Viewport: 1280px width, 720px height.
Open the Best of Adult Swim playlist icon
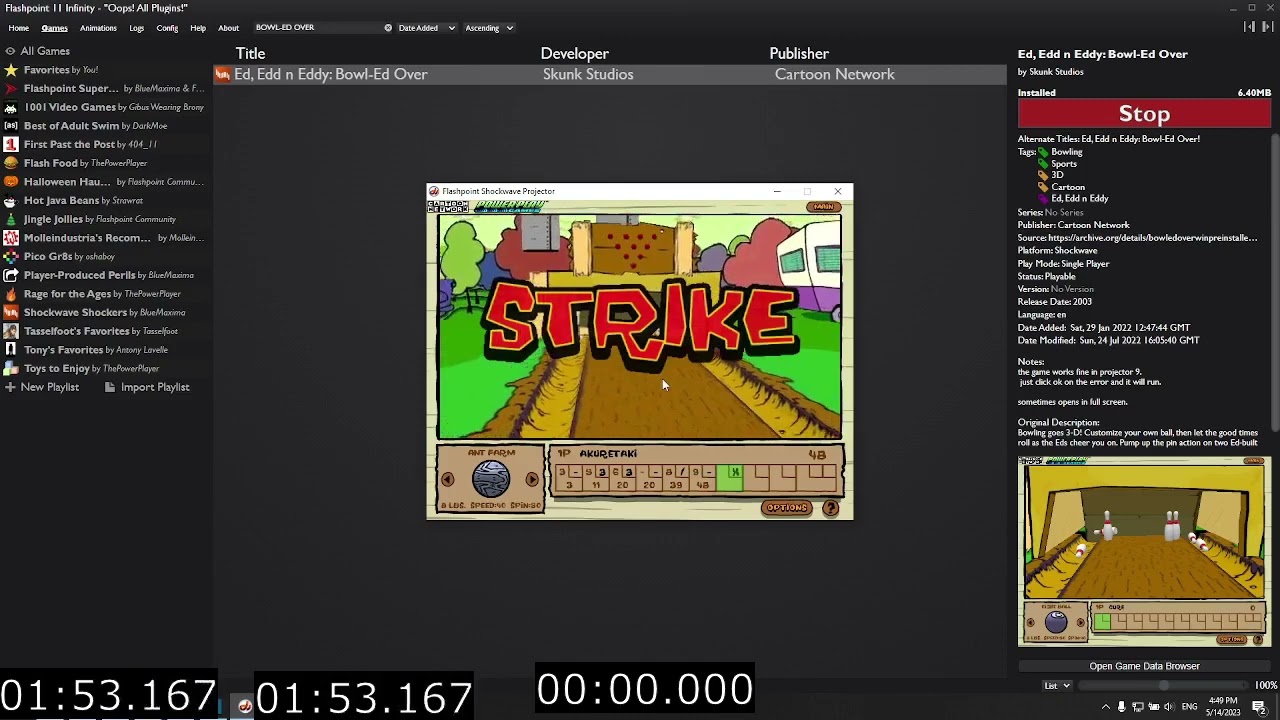coord(11,126)
